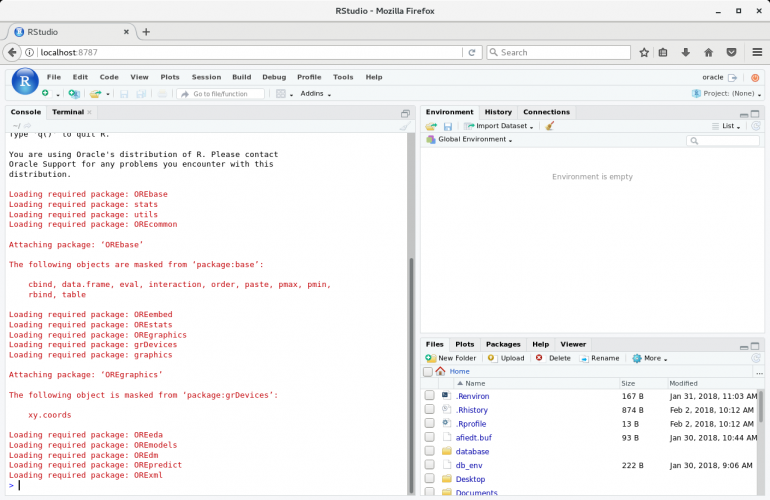Refresh the Files pane listing
The image size is (770, 500).
[756, 358]
